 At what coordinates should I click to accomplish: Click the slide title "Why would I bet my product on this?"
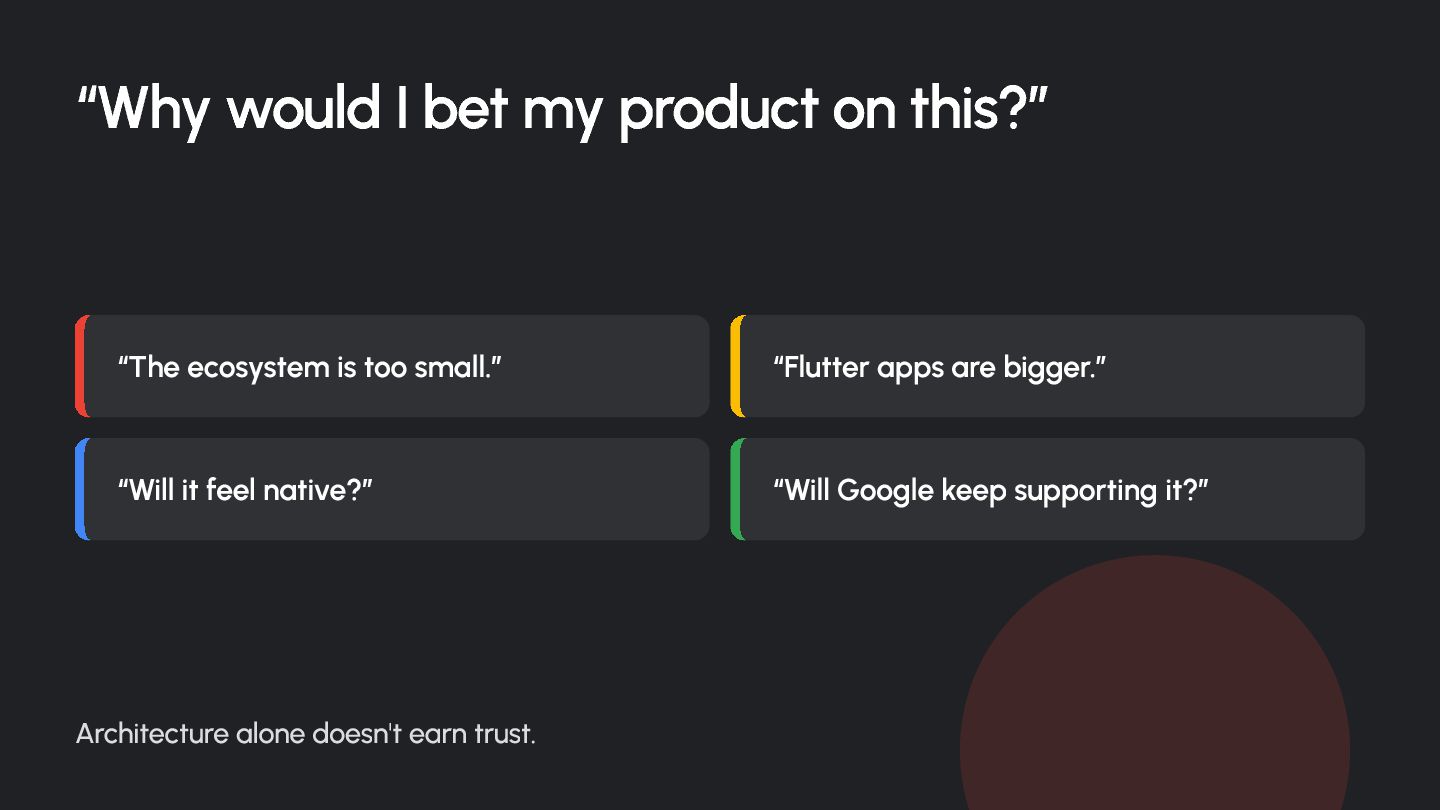coord(562,108)
